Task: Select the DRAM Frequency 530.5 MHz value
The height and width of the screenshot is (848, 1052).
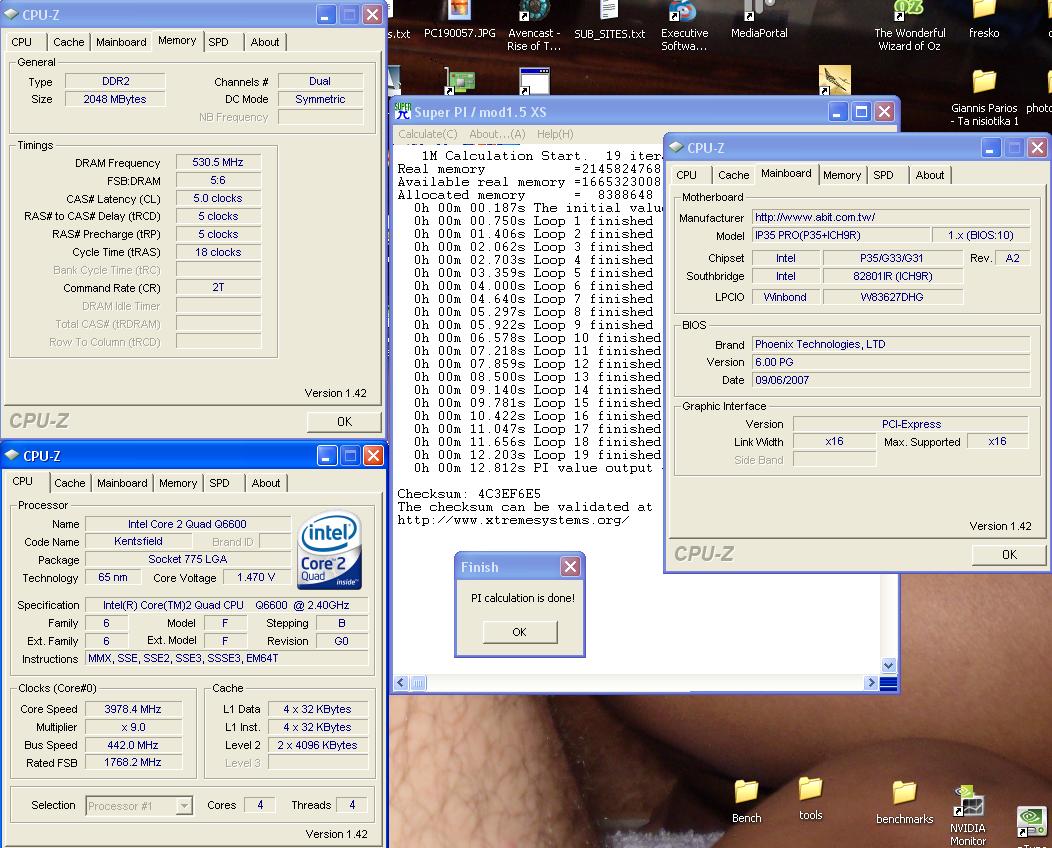Action: (x=218, y=162)
